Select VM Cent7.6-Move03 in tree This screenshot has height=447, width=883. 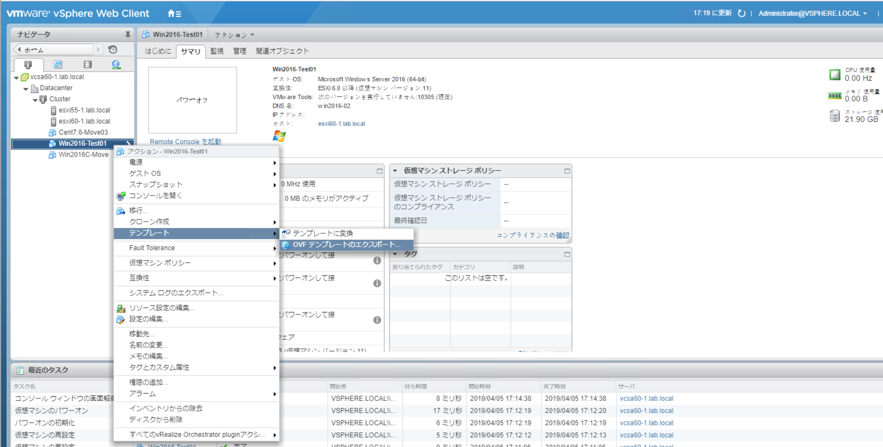coord(83,132)
